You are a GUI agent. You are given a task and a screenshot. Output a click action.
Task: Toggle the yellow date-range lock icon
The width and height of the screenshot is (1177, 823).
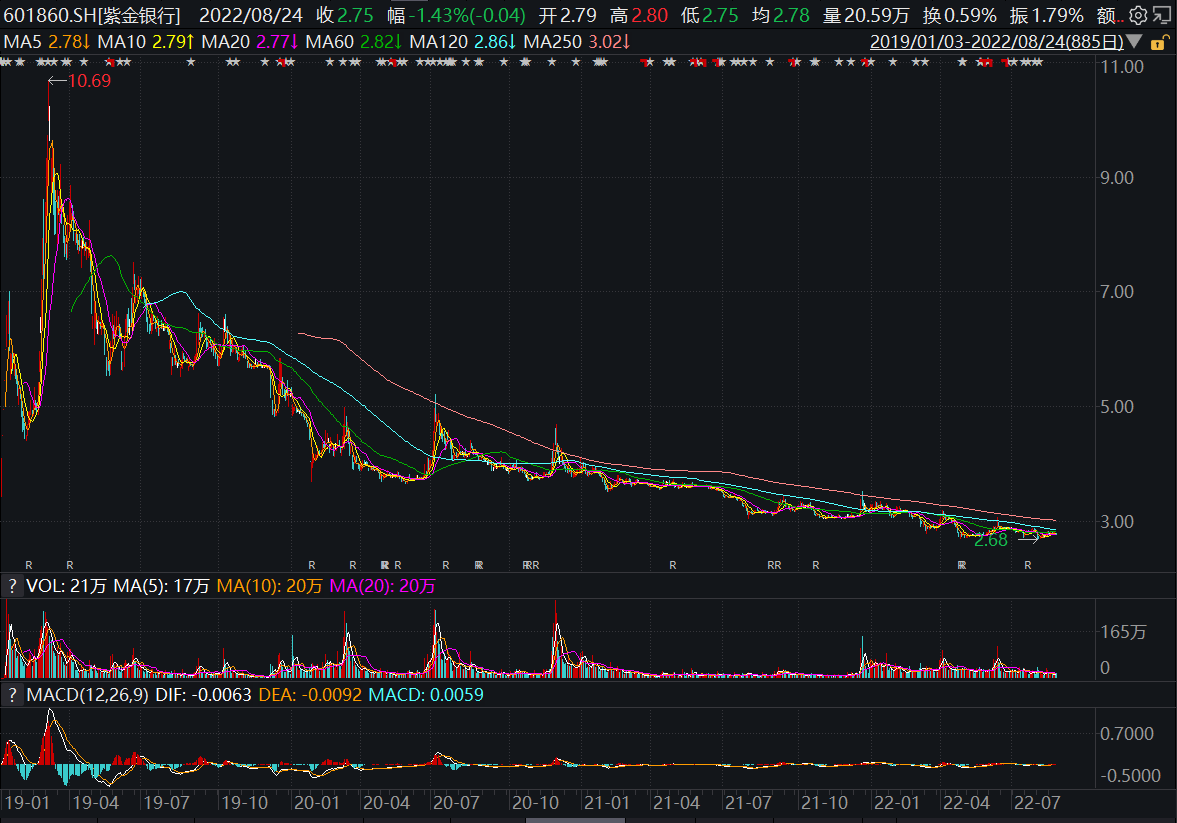click(1159, 42)
